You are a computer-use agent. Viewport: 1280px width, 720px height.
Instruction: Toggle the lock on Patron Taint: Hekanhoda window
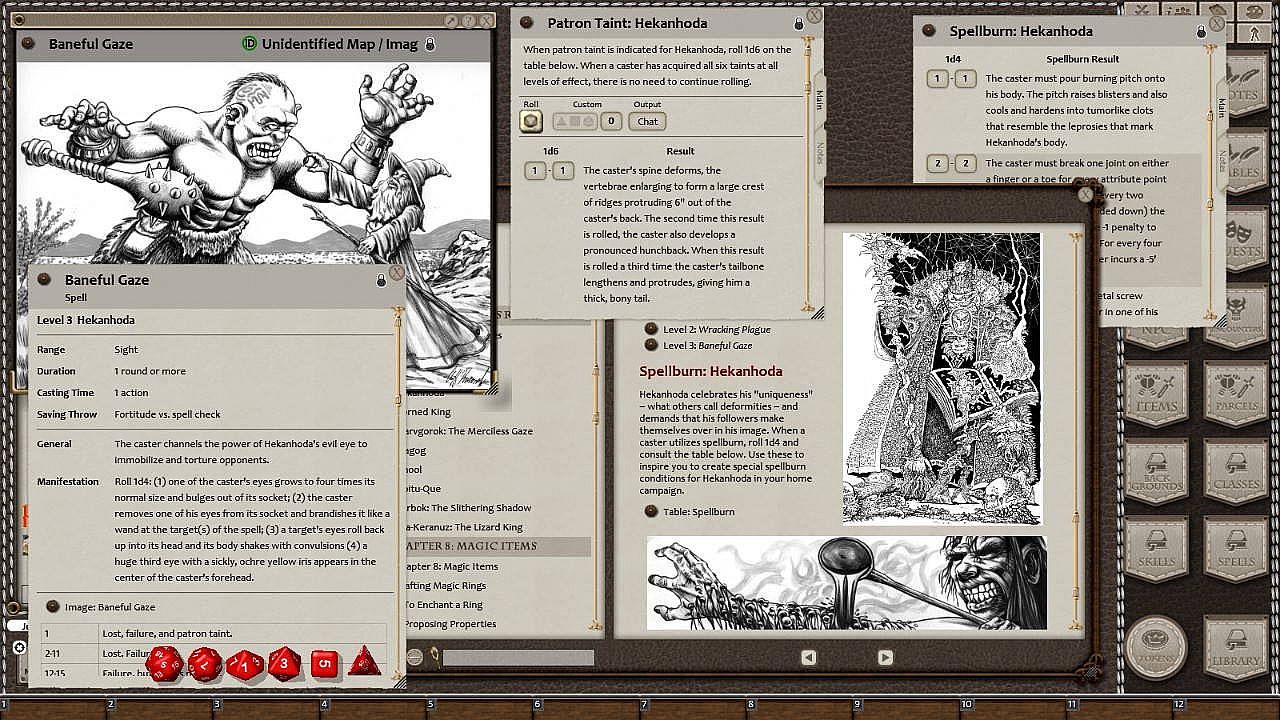click(798, 24)
